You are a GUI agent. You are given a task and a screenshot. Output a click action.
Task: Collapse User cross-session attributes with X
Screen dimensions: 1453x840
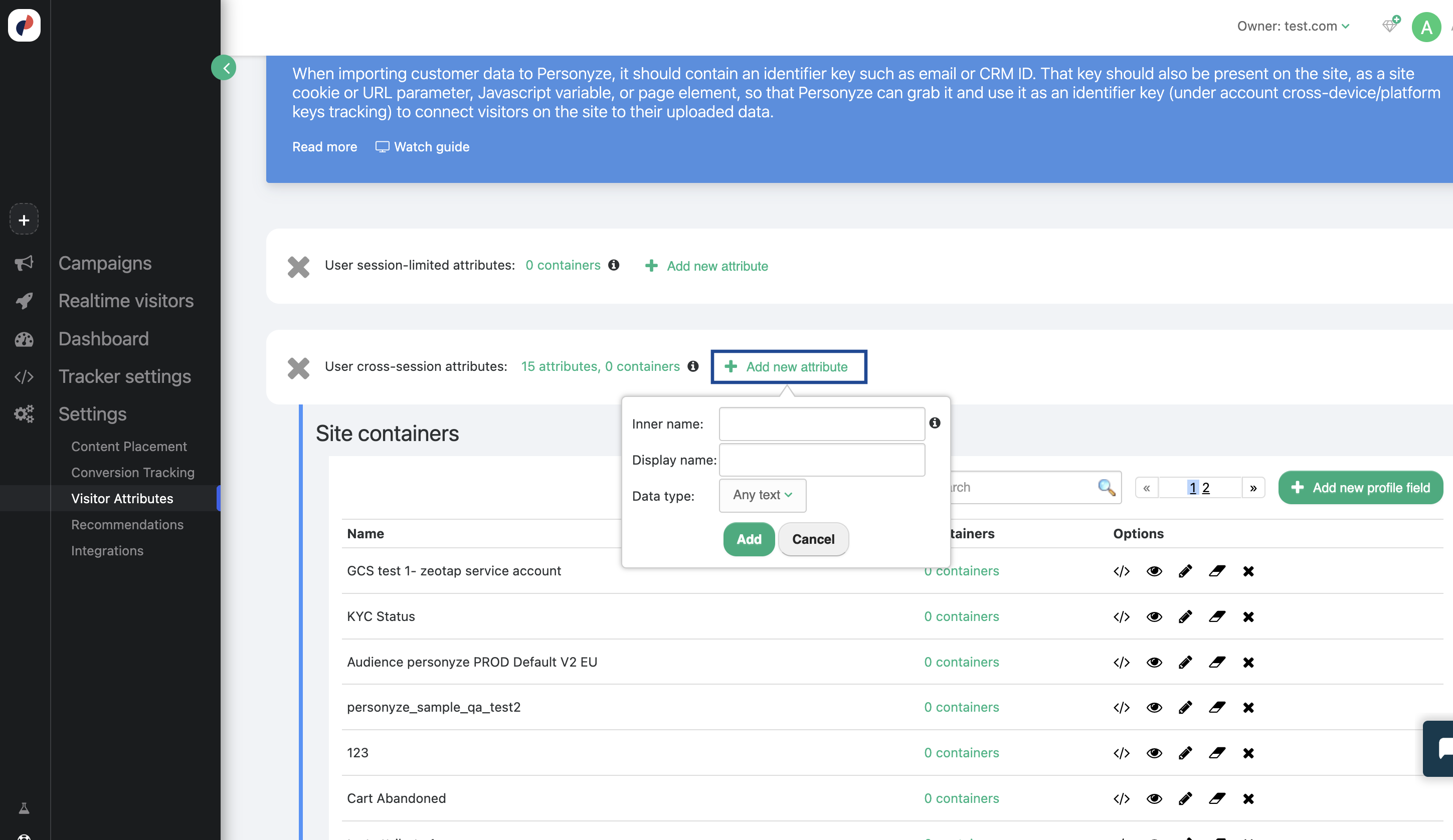point(299,367)
